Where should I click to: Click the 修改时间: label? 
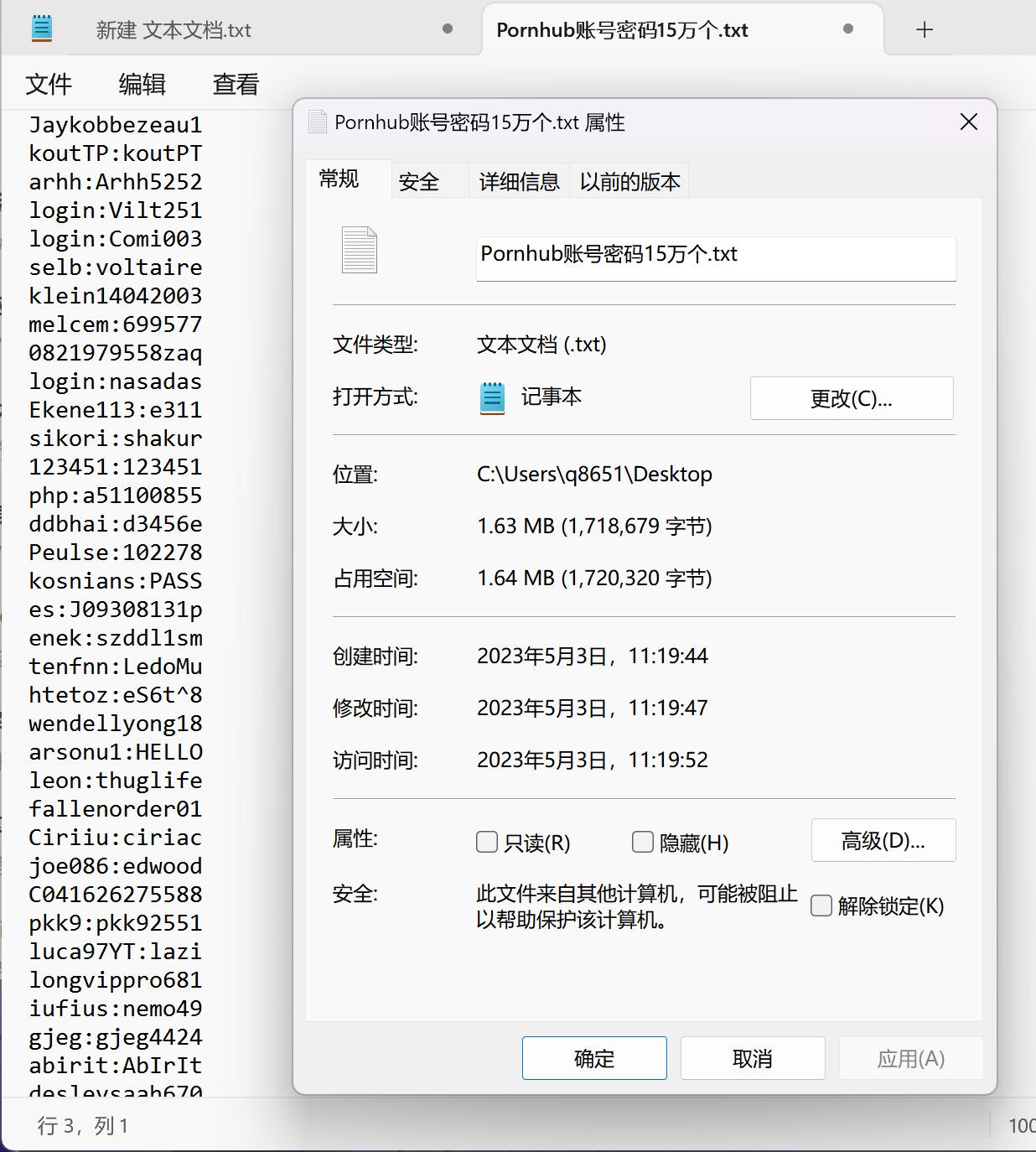click(375, 708)
